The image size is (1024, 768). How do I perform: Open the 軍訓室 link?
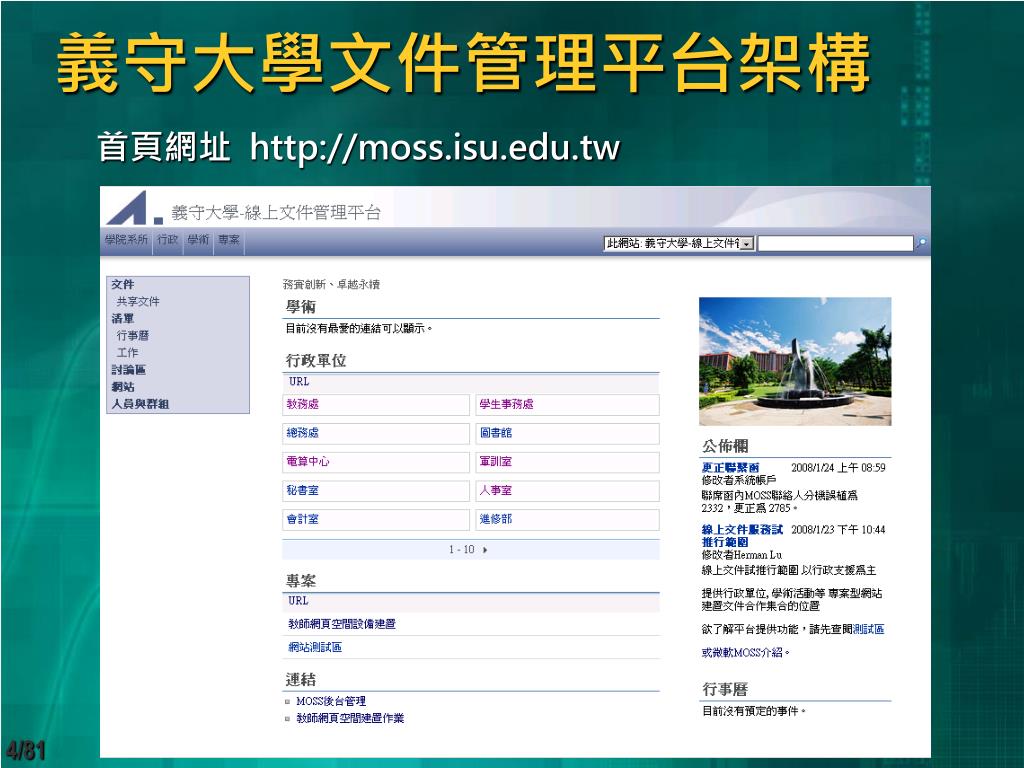coord(496,462)
